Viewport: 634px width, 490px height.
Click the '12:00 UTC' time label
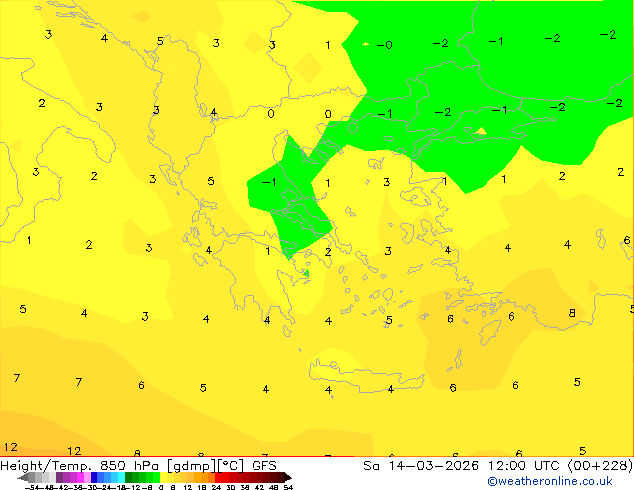tap(524, 466)
